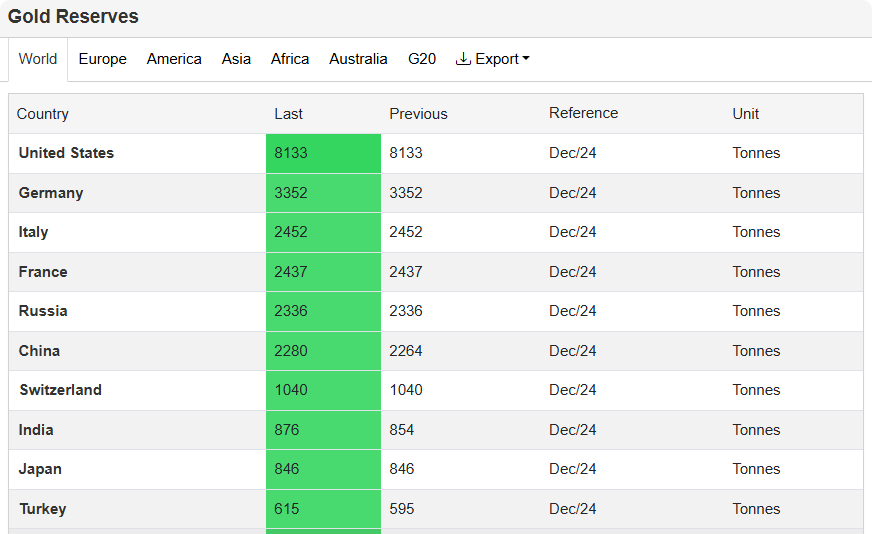Select Turkey in the table
The width and height of the screenshot is (872, 534).
pyautogui.click(x=42, y=509)
